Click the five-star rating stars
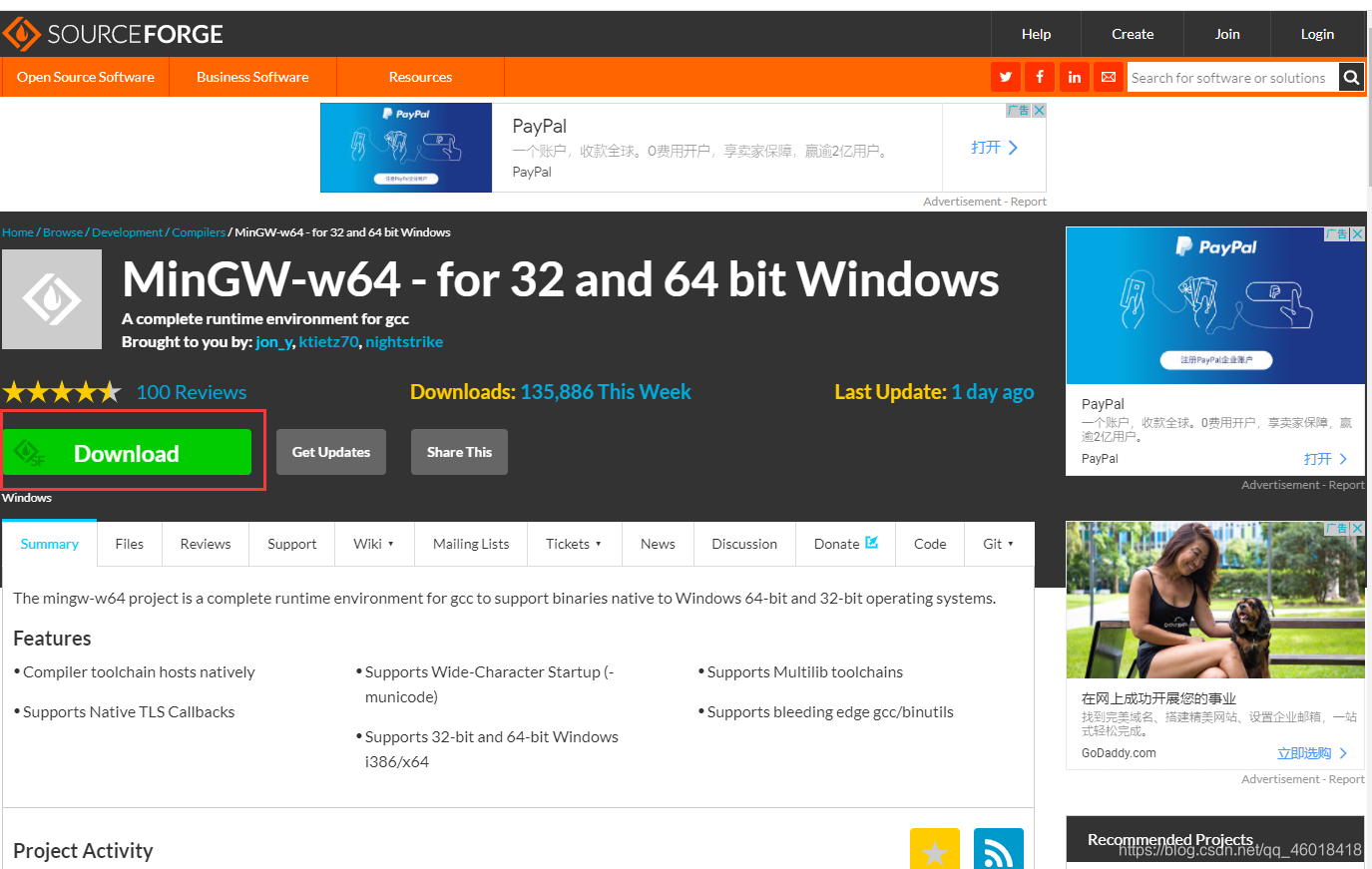Image resolution: width=1372 pixels, height=869 pixels. [62, 392]
